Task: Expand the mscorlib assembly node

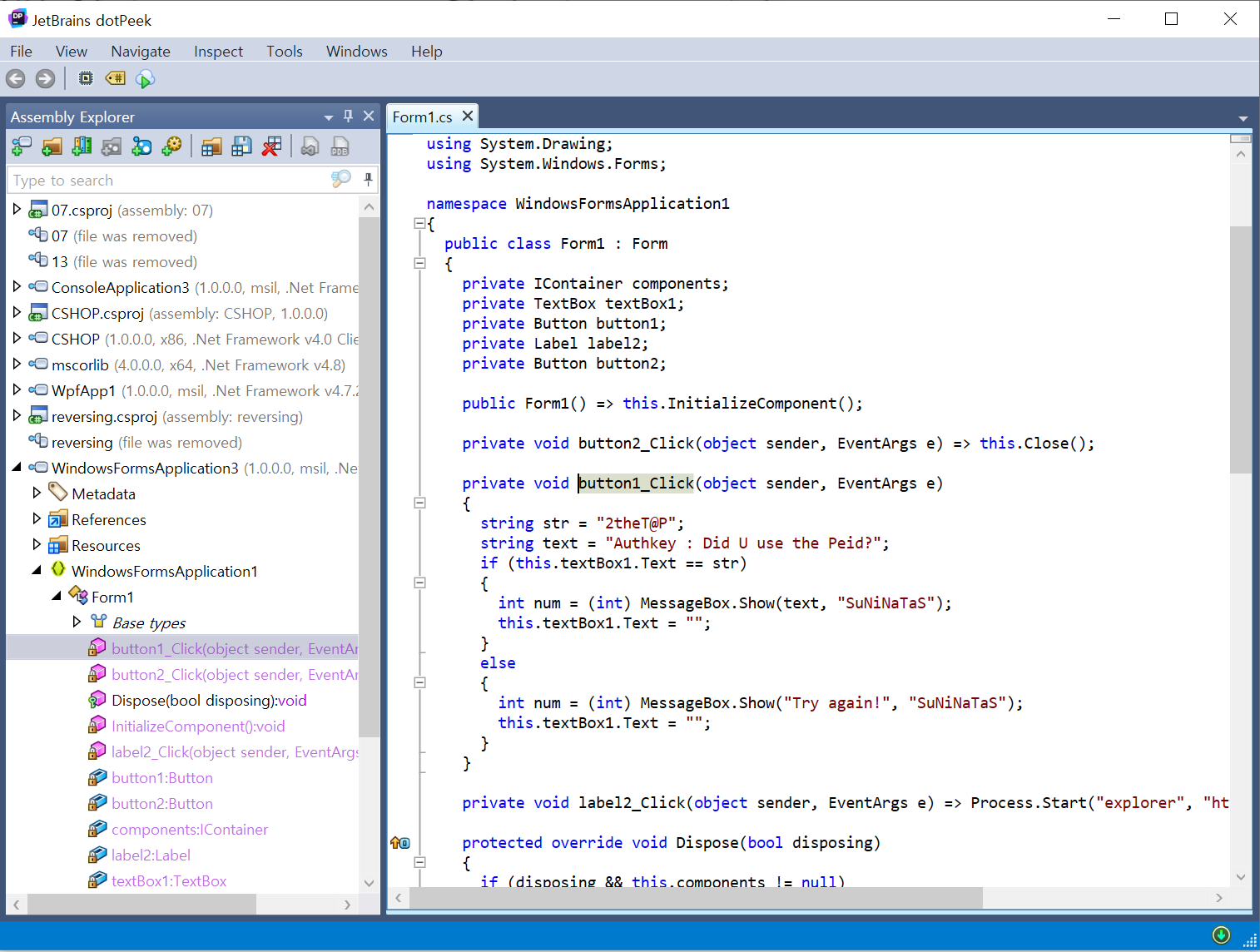Action: (x=17, y=364)
